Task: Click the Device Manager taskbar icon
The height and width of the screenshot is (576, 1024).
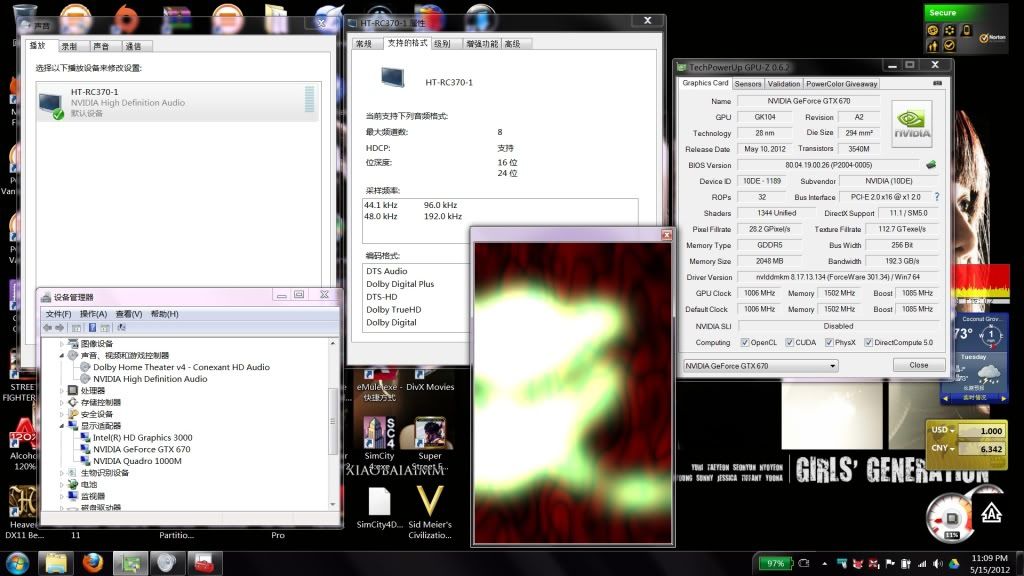Action: pyautogui.click(x=130, y=562)
